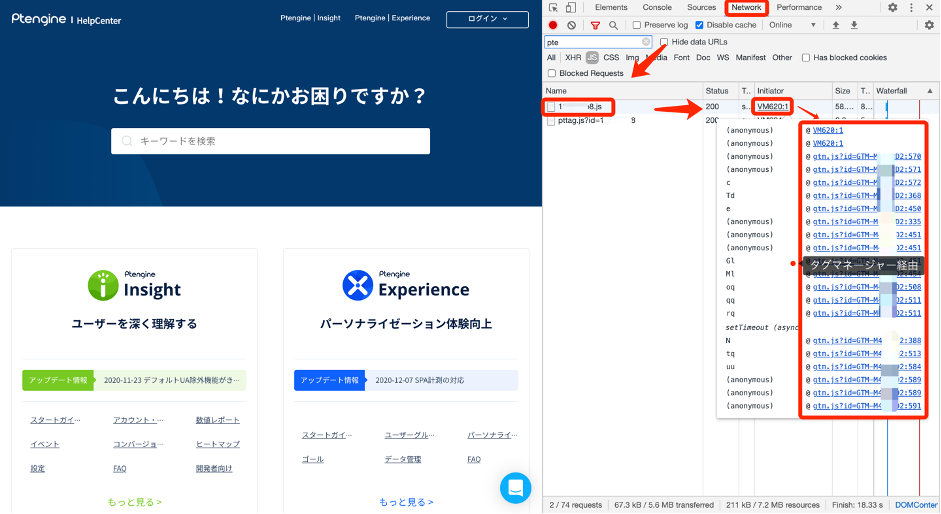The image size is (941, 514).
Task: Select the Network tab
Action: click(746, 8)
